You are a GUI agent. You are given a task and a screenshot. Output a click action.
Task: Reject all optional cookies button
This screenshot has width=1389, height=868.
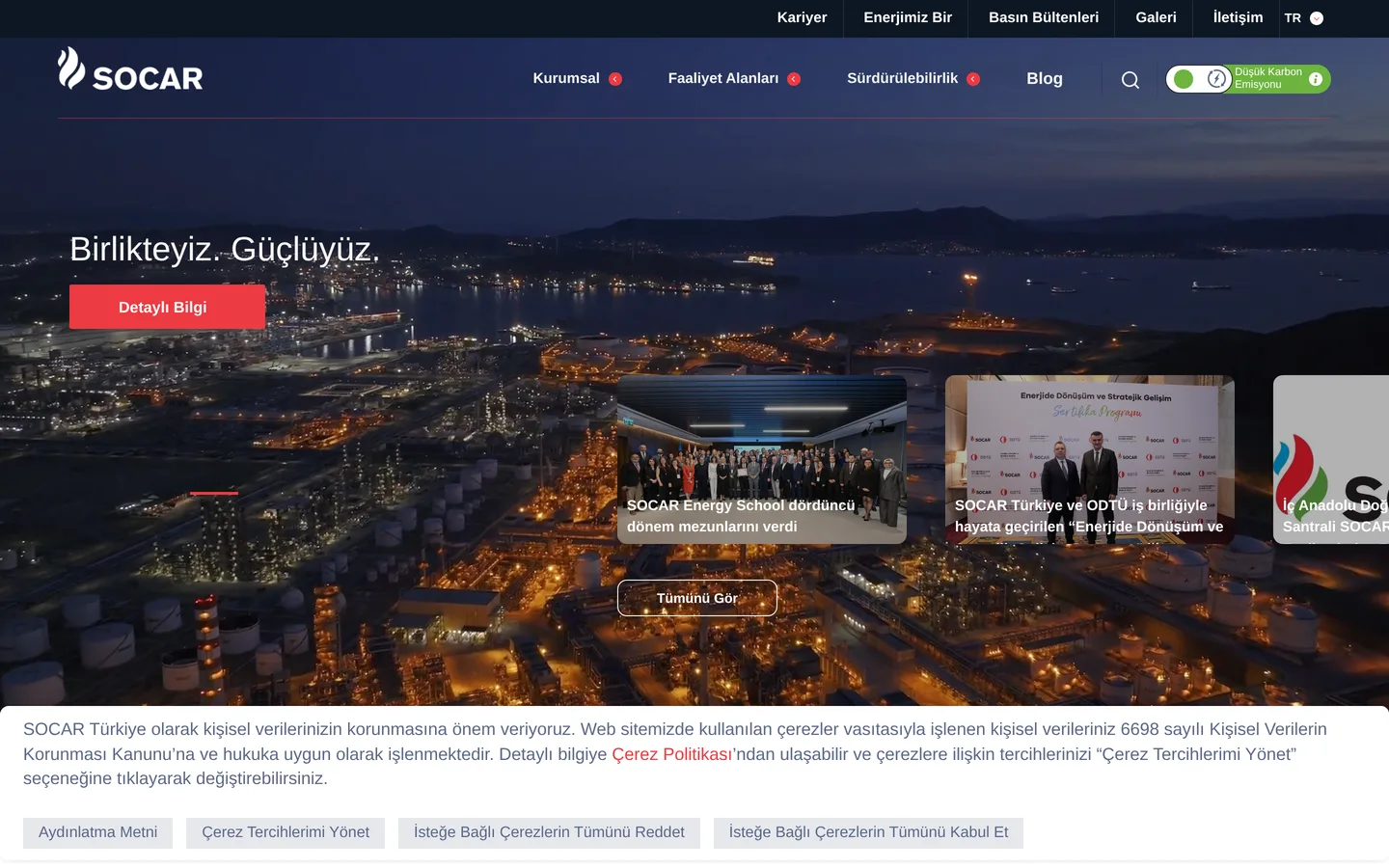549,833
